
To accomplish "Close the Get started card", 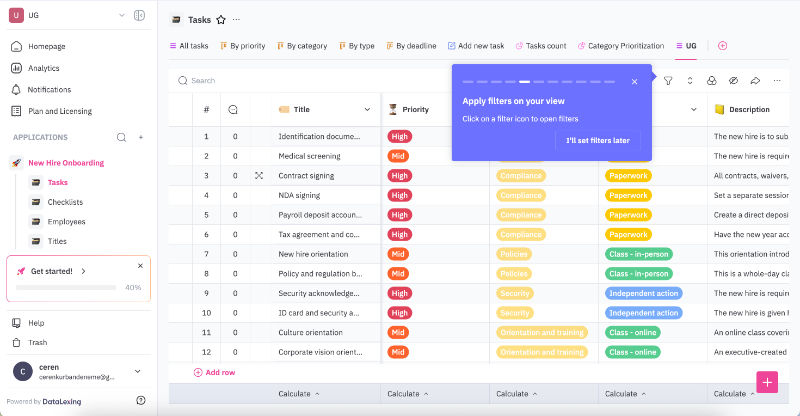I will (x=140, y=266).
